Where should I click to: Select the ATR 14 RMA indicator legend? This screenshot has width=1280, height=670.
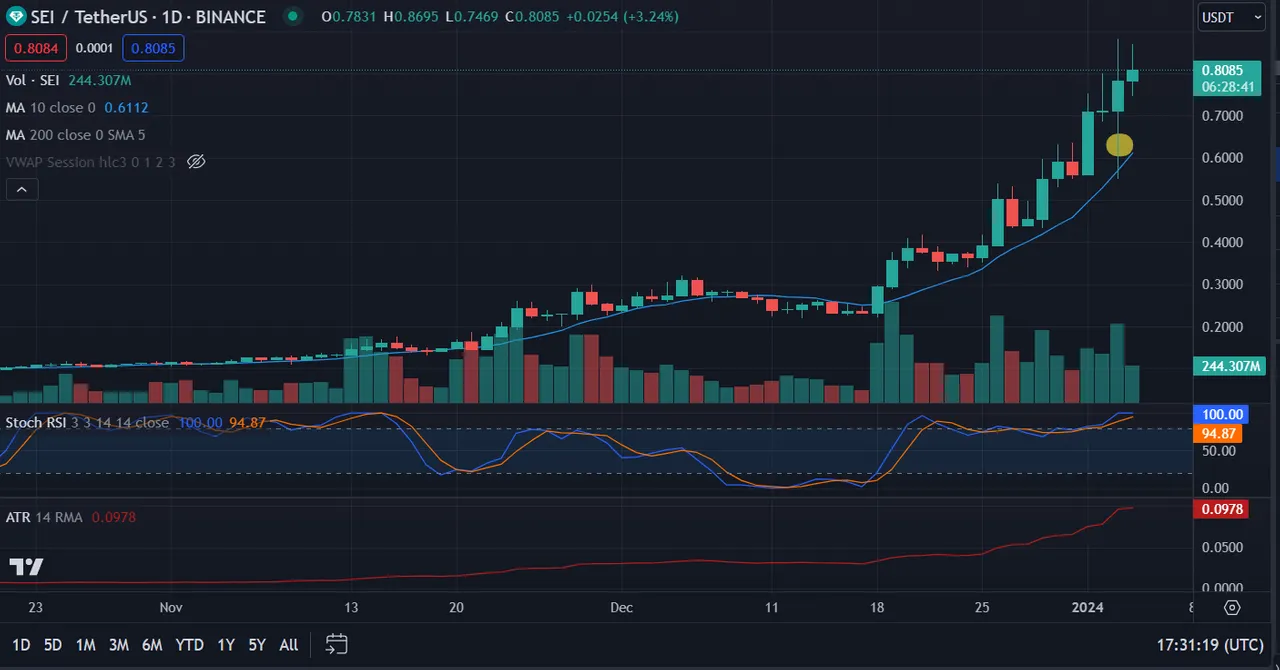tap(45, 517)
